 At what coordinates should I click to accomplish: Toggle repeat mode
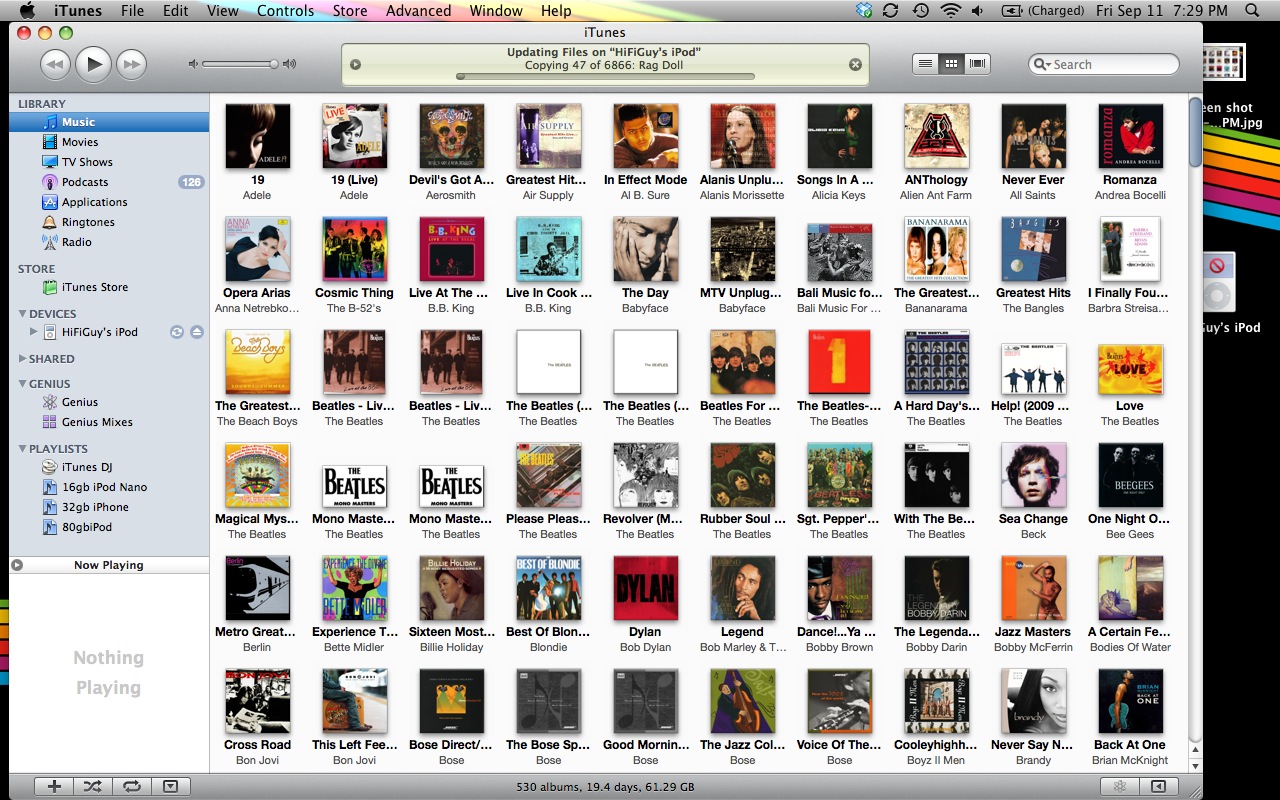[x=131, y=787]
